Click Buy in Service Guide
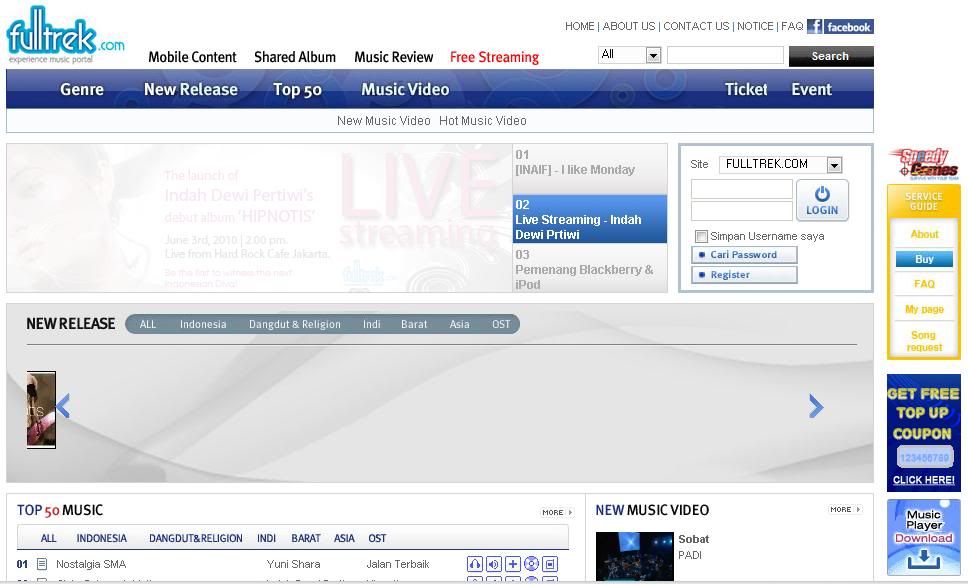968x584 pixels. (x=924, y=259)
